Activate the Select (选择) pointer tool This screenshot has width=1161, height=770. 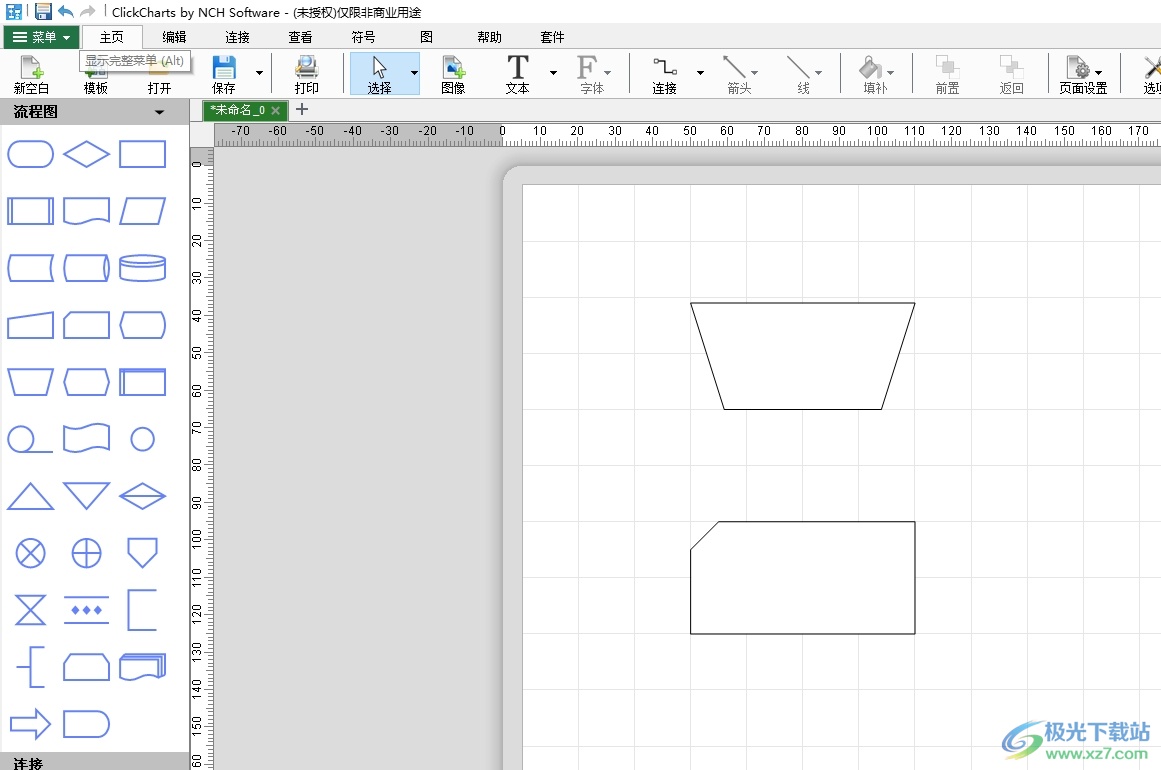tap(379, 74)
